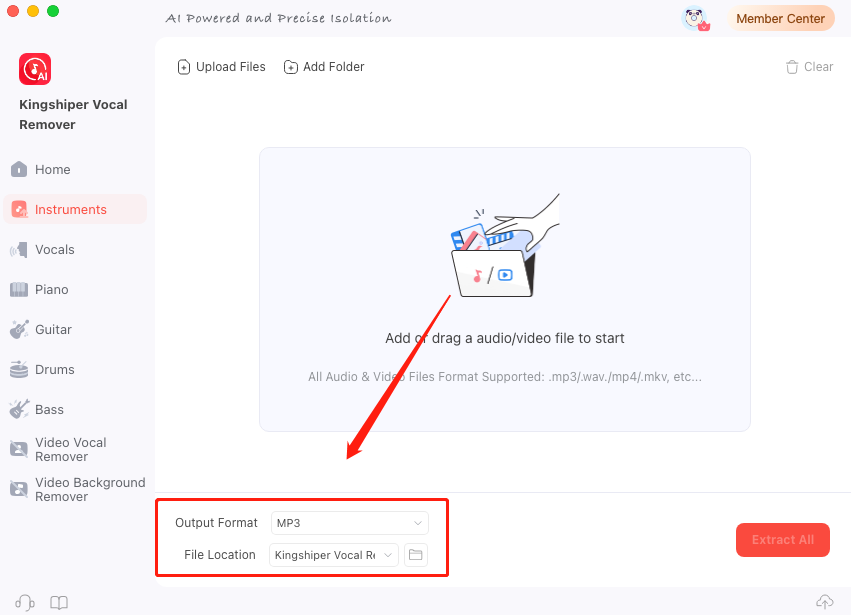Click the cloud upload icon
Image resolution: width=851 pixels, height=615 pixels.
(x=825, y=601)
